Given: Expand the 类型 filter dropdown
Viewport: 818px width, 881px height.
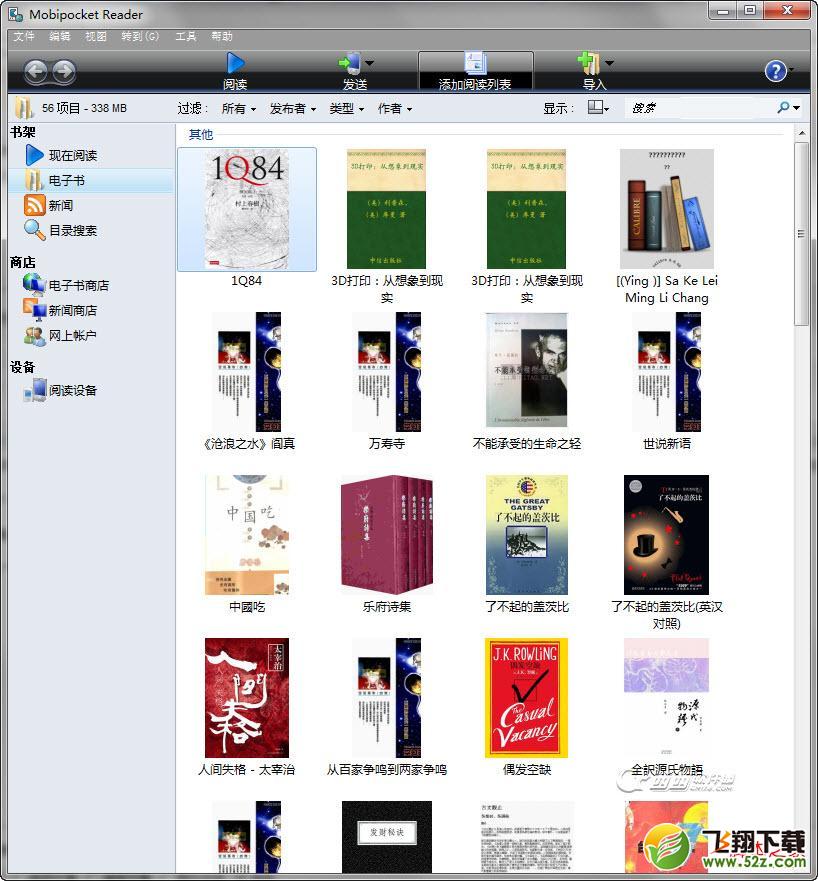Looking at the screenshot, I should point(347,108).
